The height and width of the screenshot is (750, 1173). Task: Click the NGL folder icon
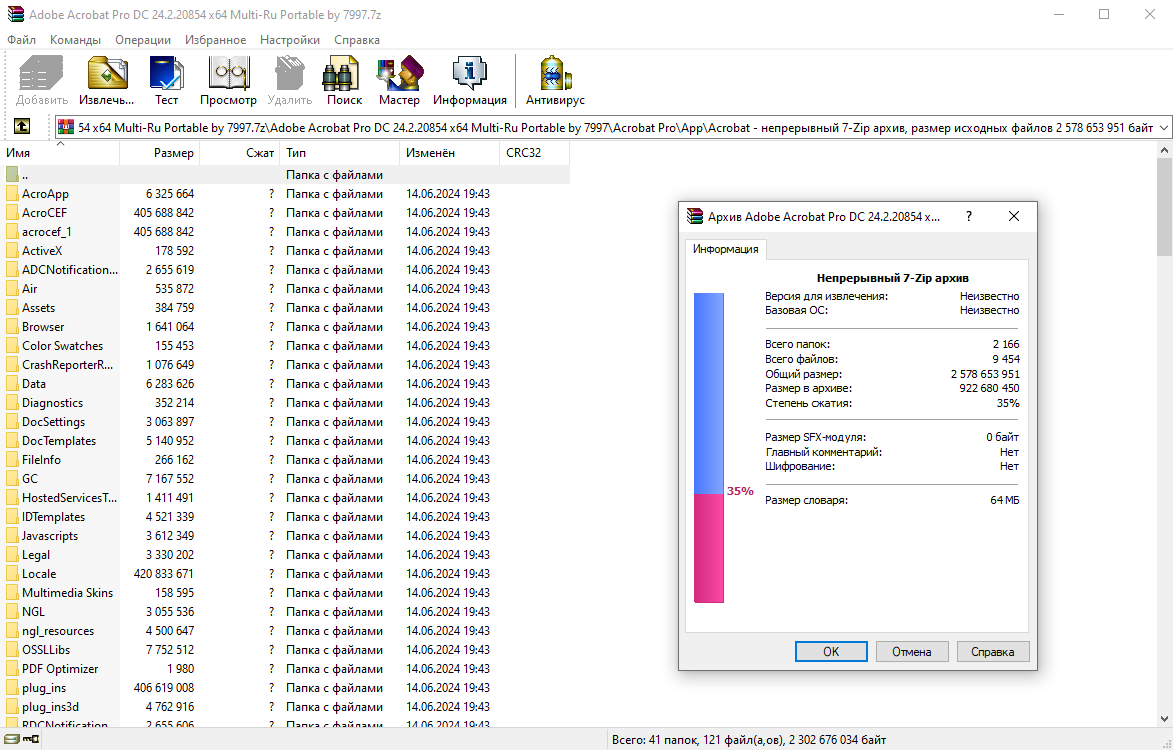(x=12, y=612)
